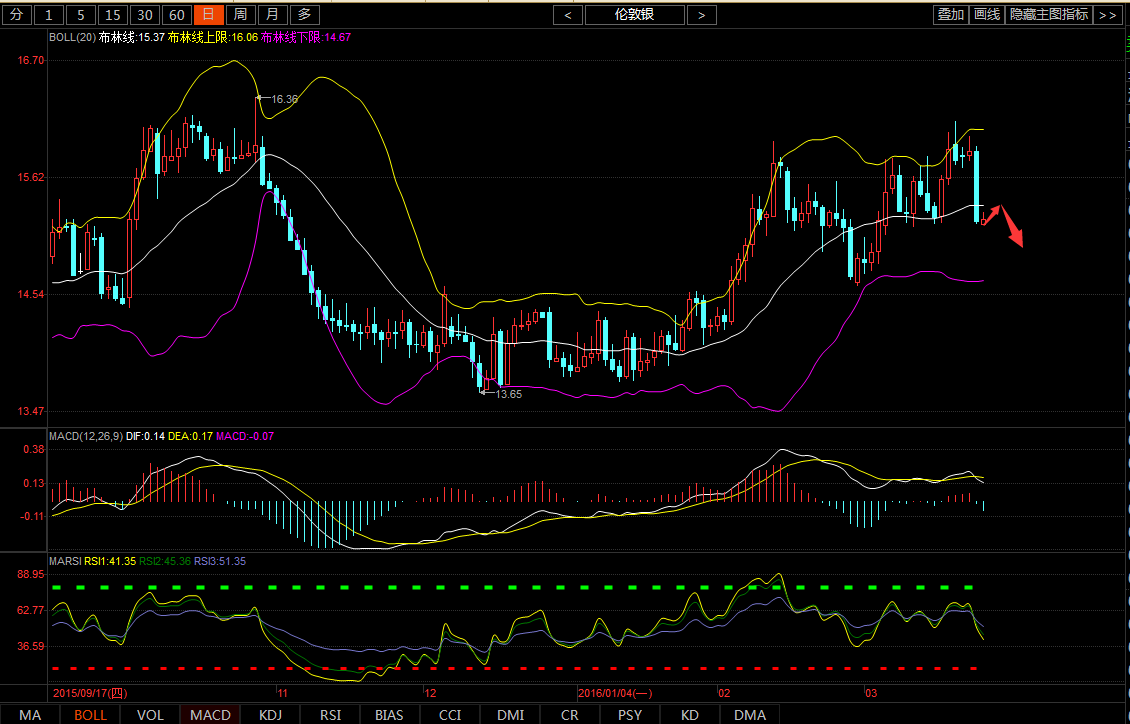Click the 叠加 overlay button
The image size is (1130, 724).
(950, 15)
